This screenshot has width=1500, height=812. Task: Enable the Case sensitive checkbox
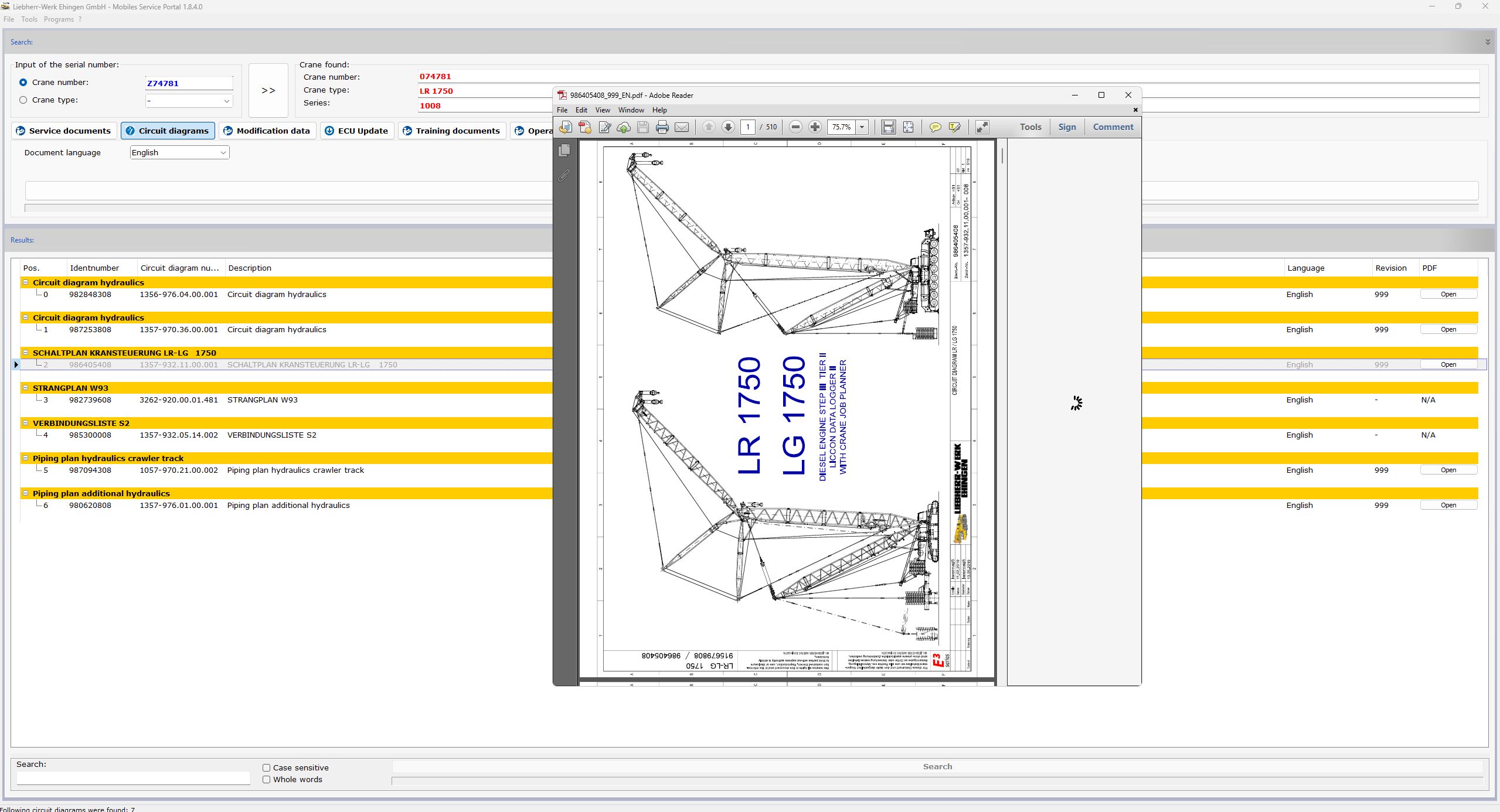267,767
